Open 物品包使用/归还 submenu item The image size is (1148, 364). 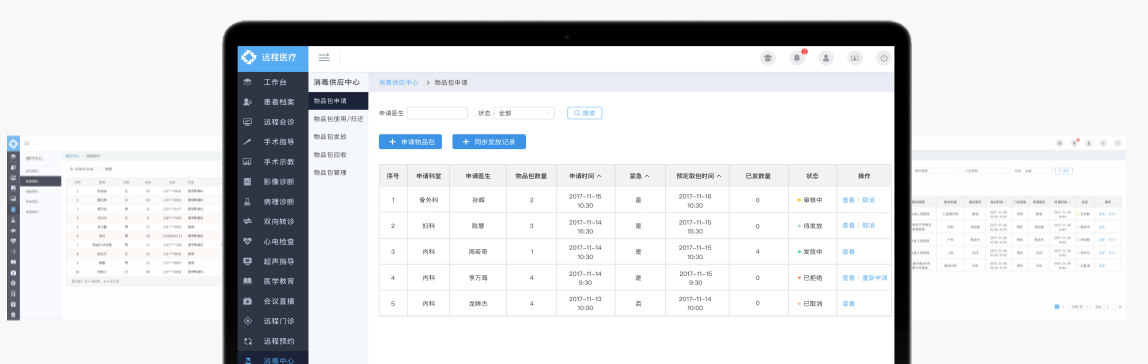tap(338, 119)
